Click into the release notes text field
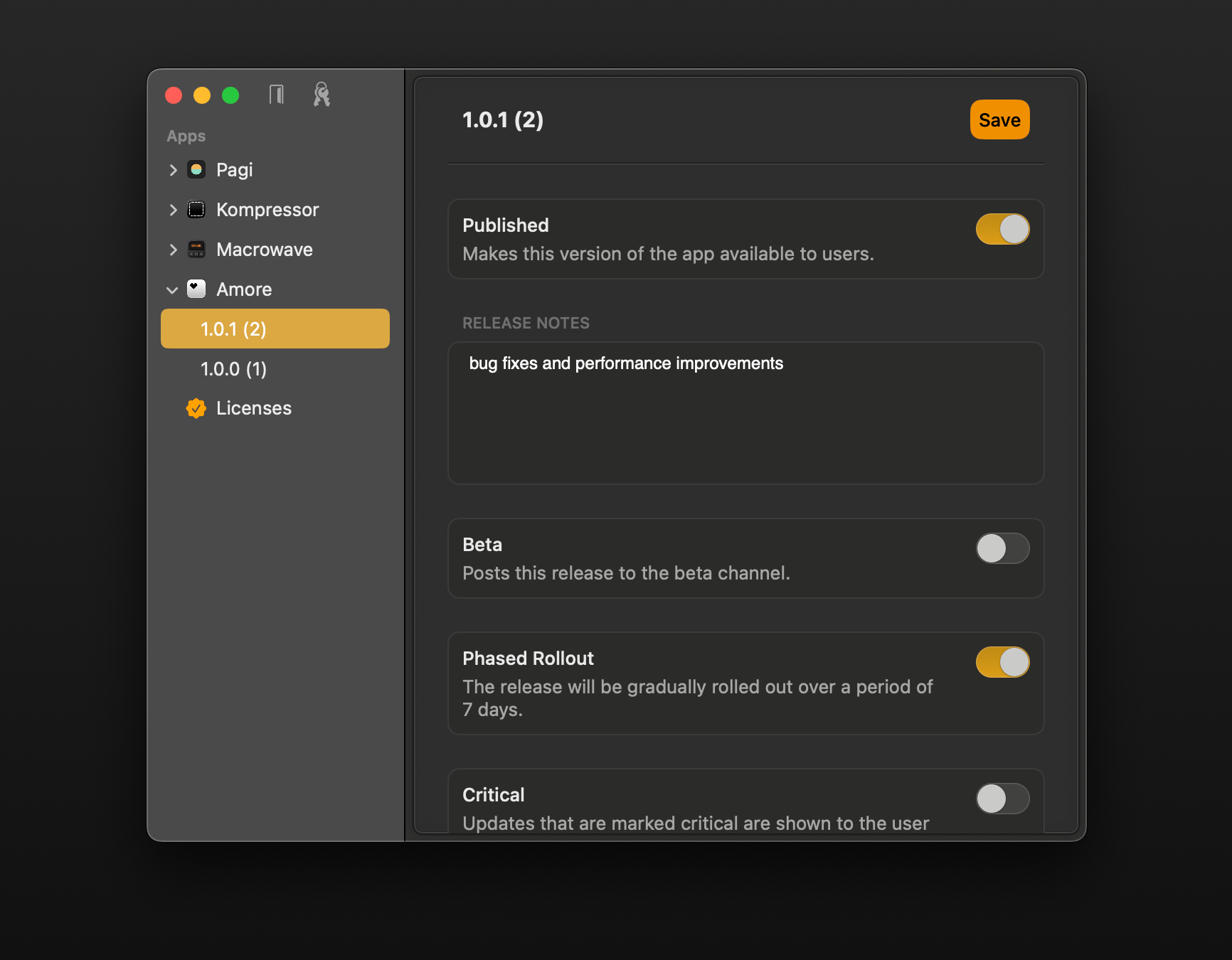Screen dimensions: 1232x960 [745, 413]
